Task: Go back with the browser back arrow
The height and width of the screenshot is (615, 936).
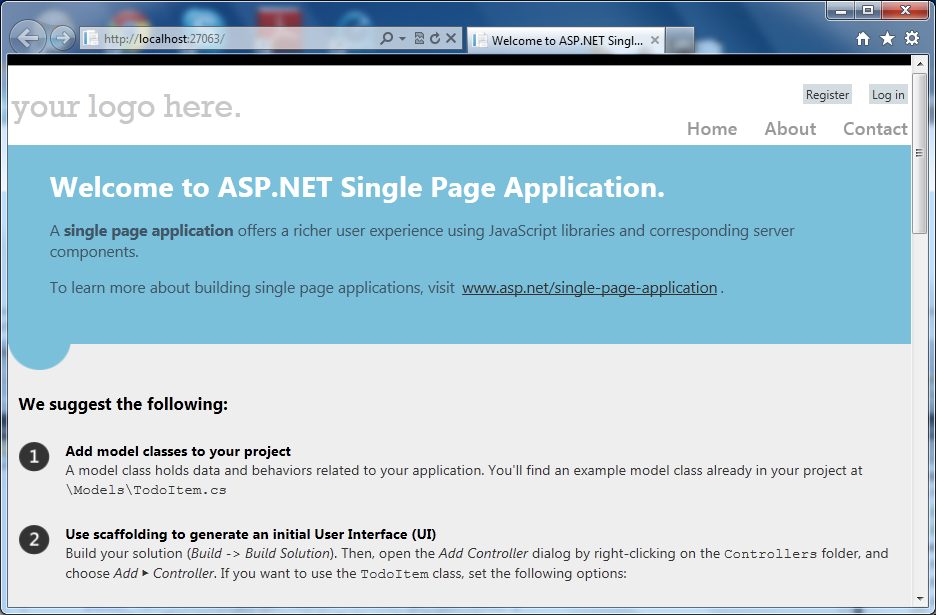Action: coord(27,38)
